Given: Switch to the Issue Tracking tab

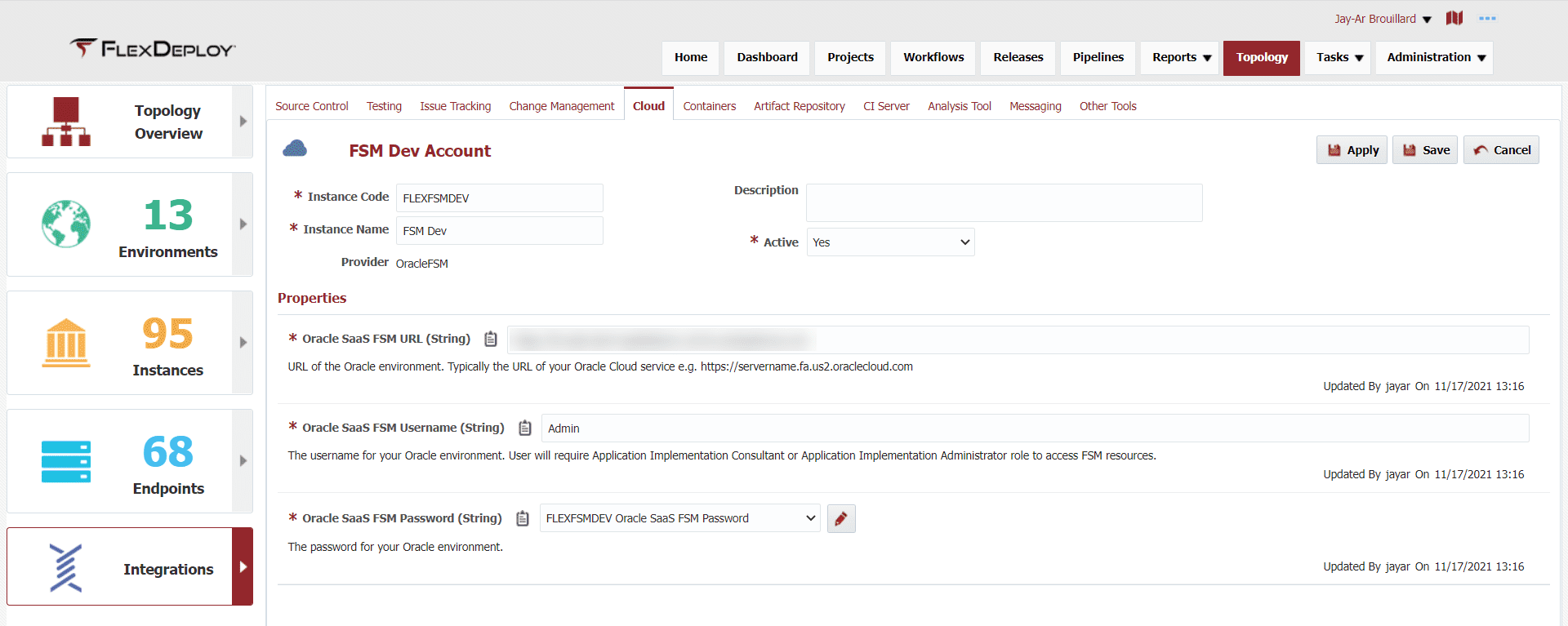Looking at the screenshot, I should click(456, 106).
